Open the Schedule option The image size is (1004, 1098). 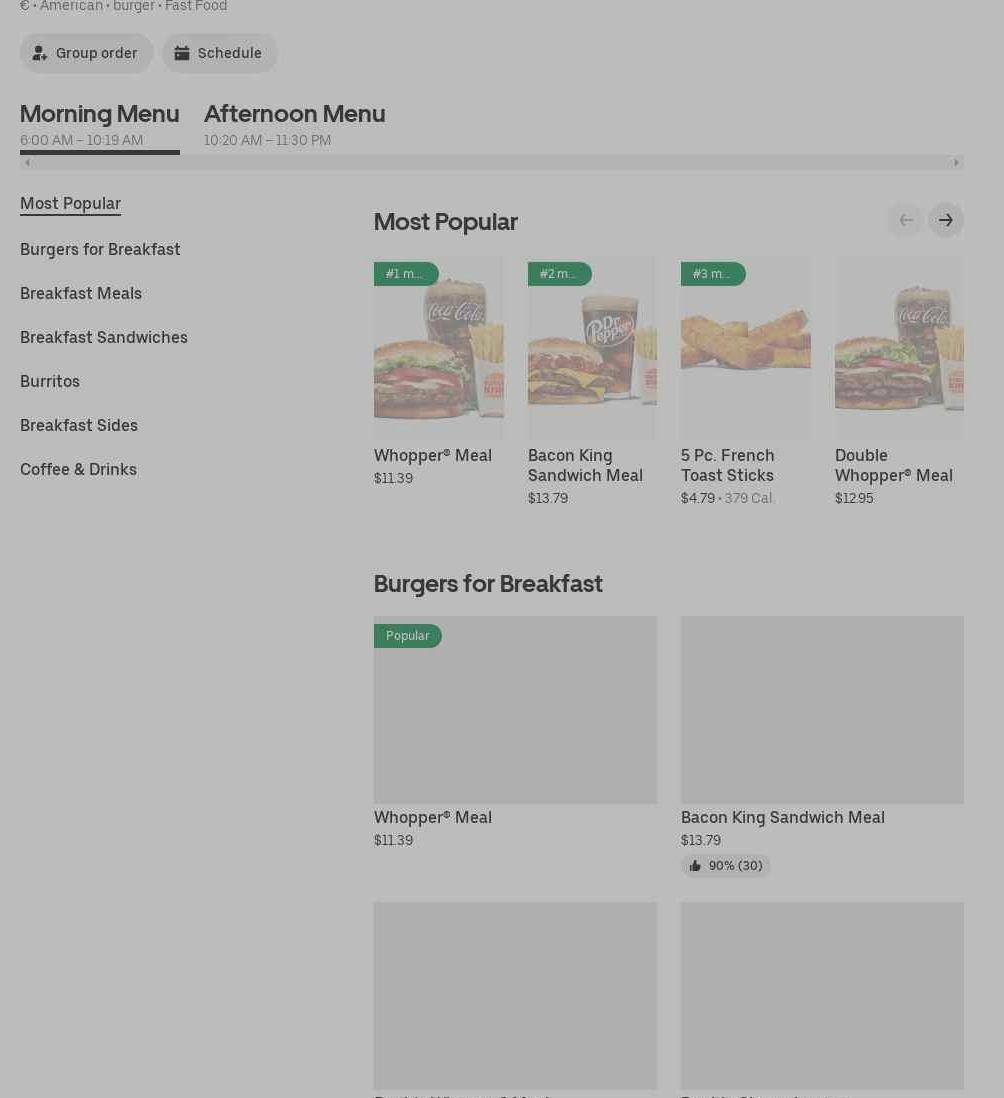pyautogui.click(x=219, y=53)
